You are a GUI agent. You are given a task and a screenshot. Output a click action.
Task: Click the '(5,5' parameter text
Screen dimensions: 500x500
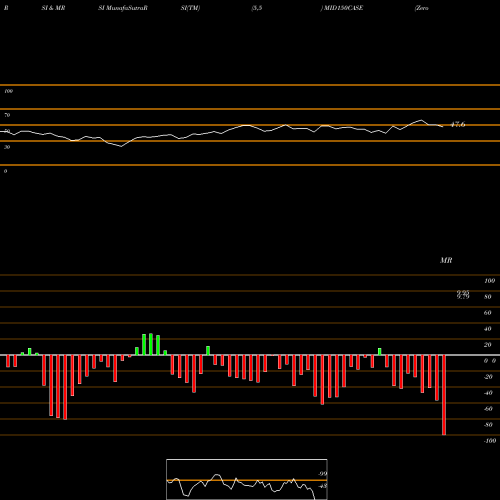(x=257, y=8)
